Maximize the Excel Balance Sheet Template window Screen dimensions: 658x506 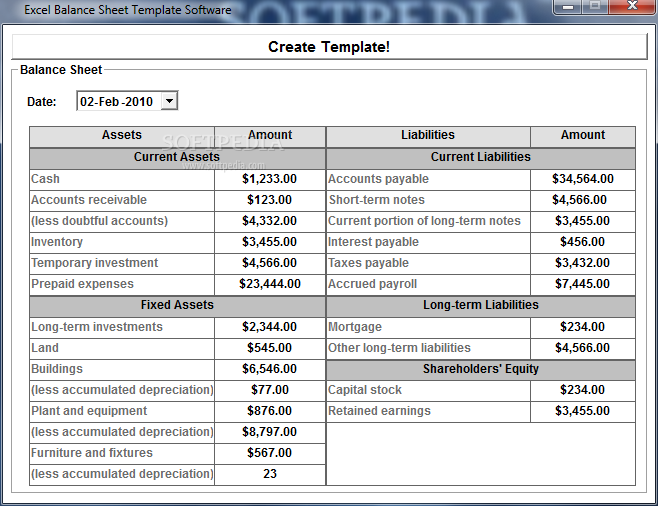pyautogui.click(x=595, y=6)
